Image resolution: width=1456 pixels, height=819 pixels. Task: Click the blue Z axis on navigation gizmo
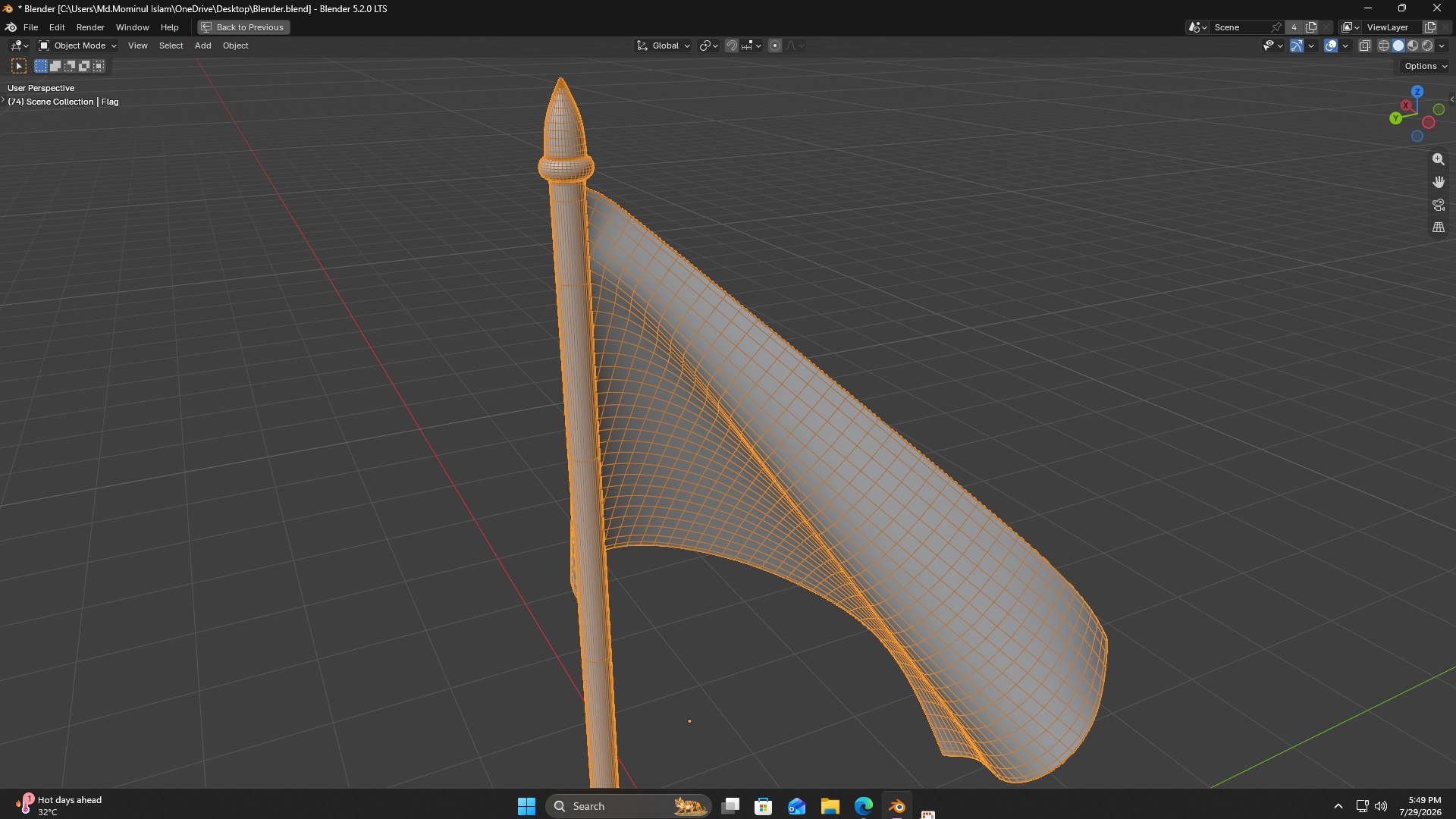pos(1417,91)
